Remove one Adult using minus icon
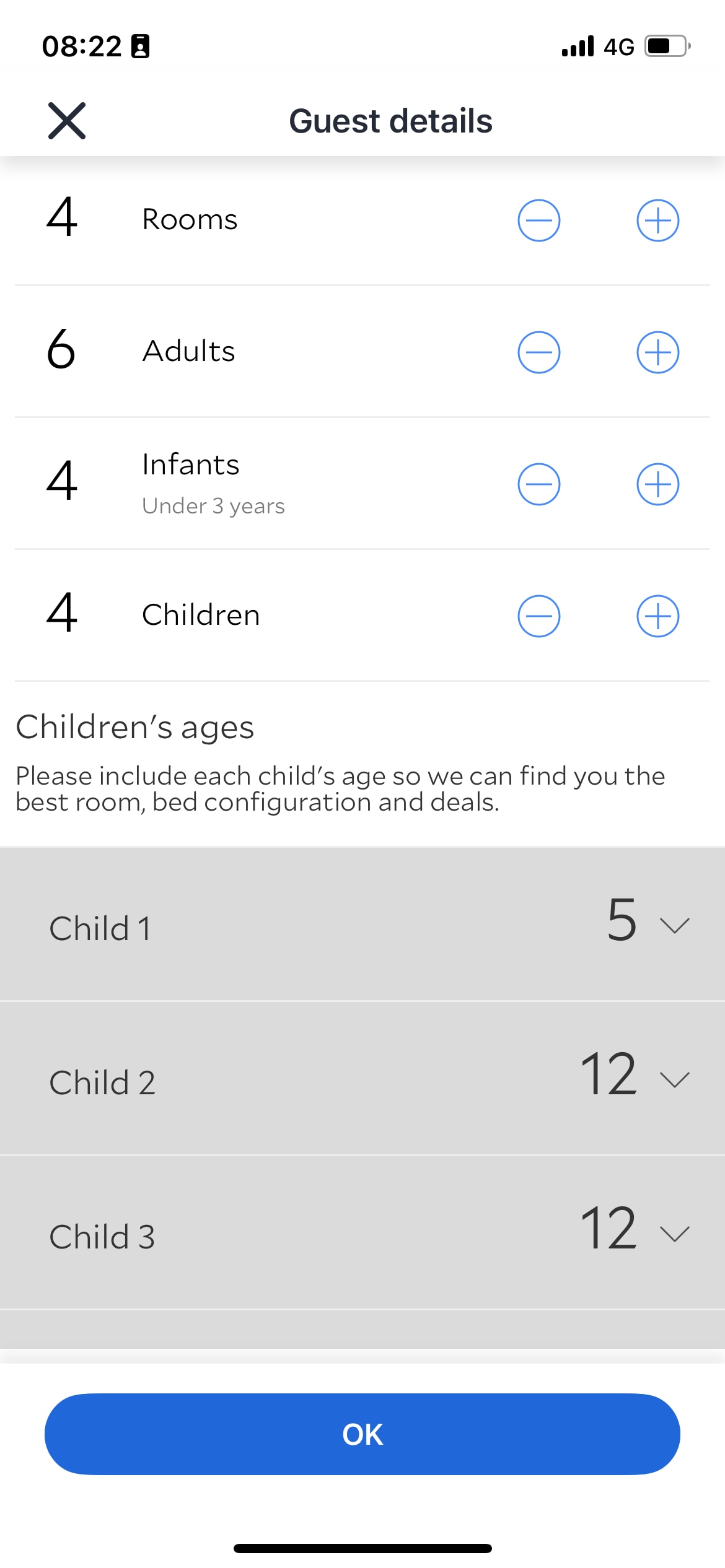725x1568 pixels. click(x=538, y=352)
